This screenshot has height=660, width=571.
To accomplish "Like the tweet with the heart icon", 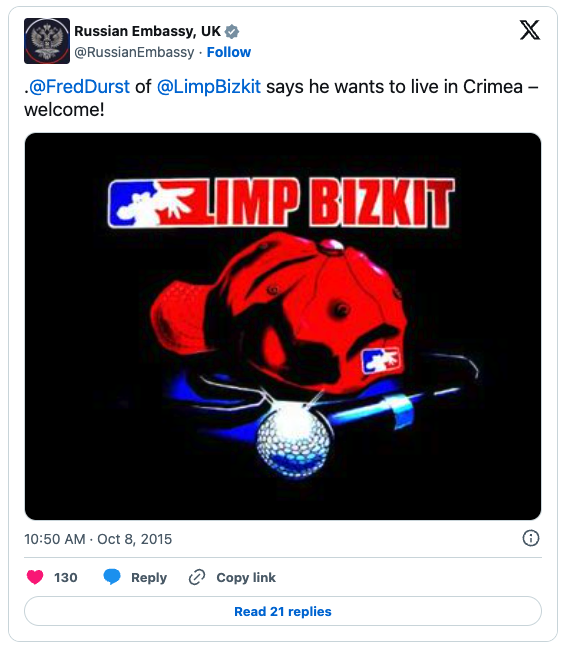I will point(35,577).
